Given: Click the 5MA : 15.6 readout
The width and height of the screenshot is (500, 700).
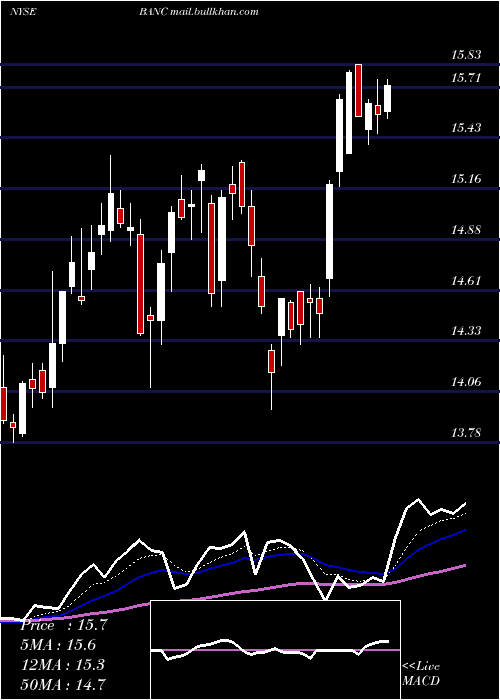Looking at the screenshot, I should 59,645.
